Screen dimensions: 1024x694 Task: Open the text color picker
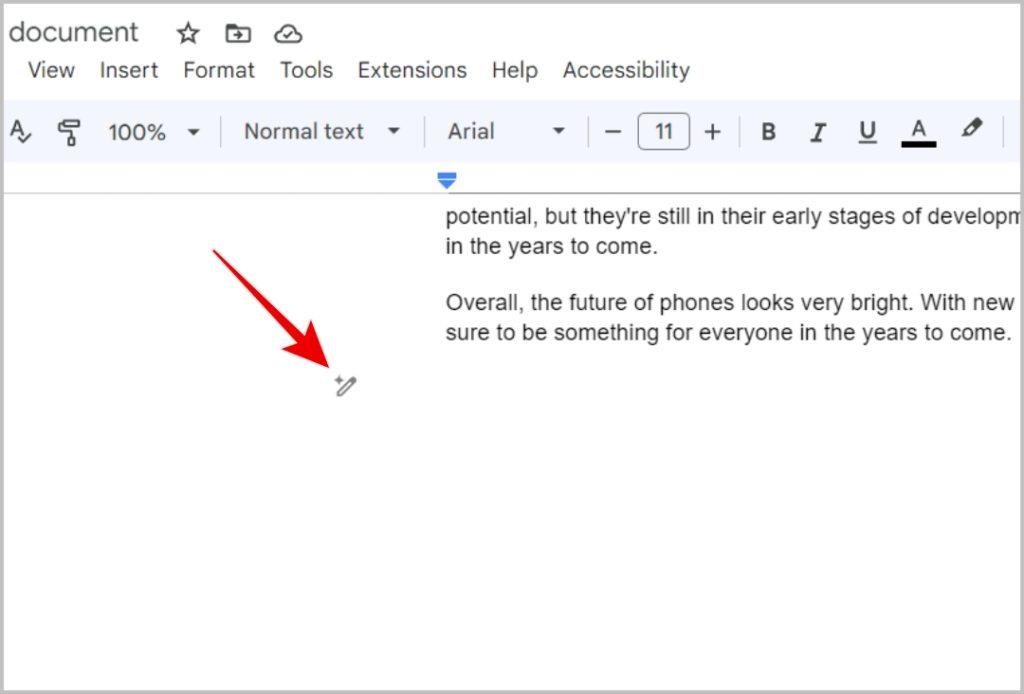coord(919,133)
